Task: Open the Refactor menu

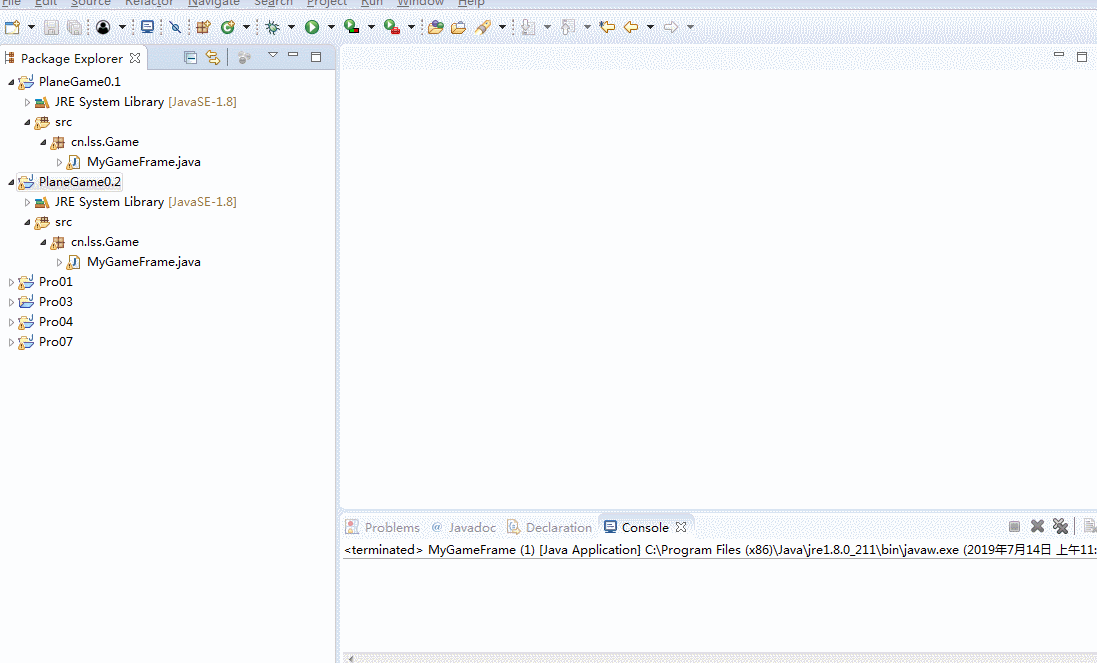Action: pyautogui.click(x=149, y=3)
